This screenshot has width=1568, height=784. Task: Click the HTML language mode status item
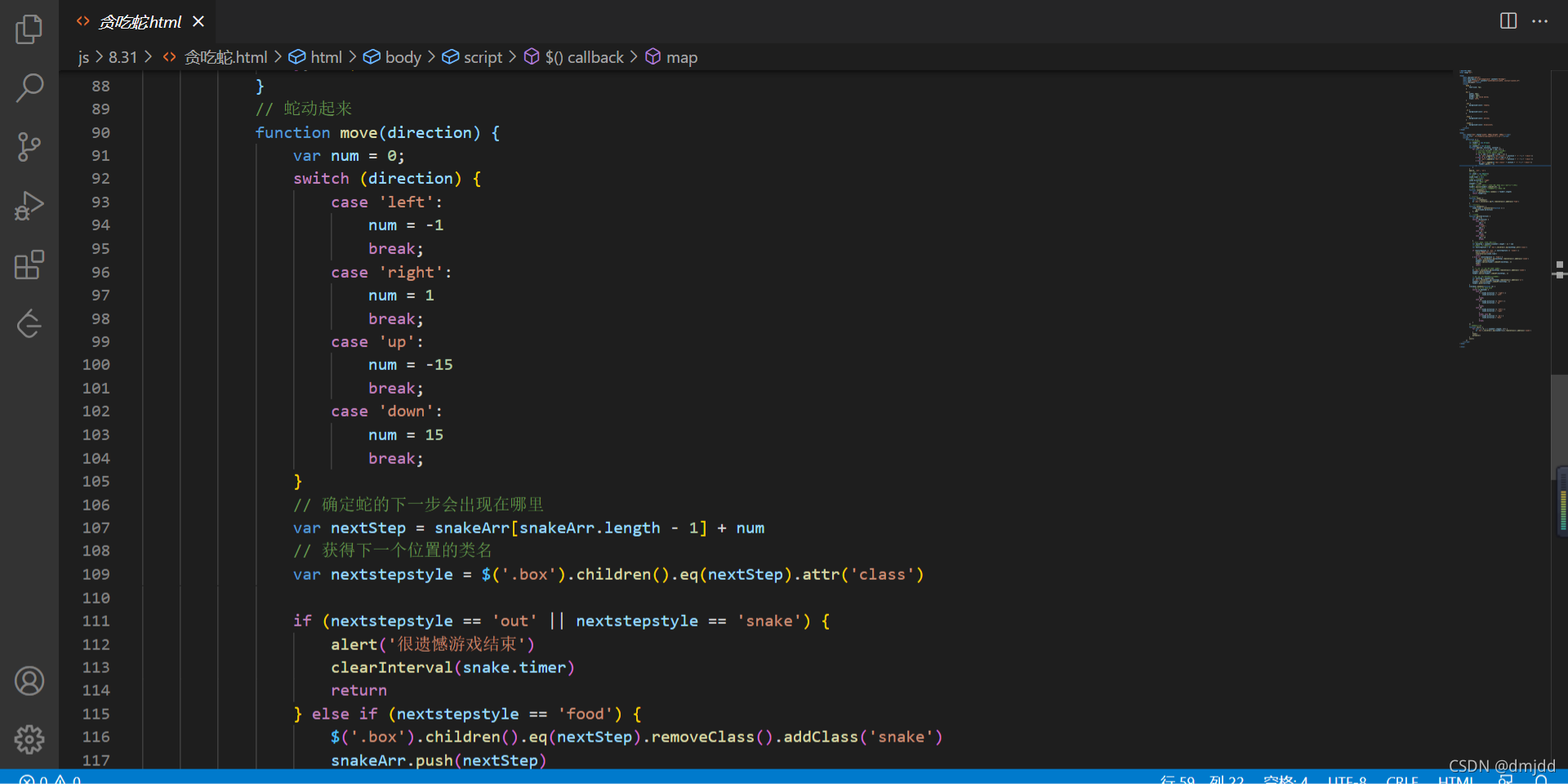click(1456, 780)
